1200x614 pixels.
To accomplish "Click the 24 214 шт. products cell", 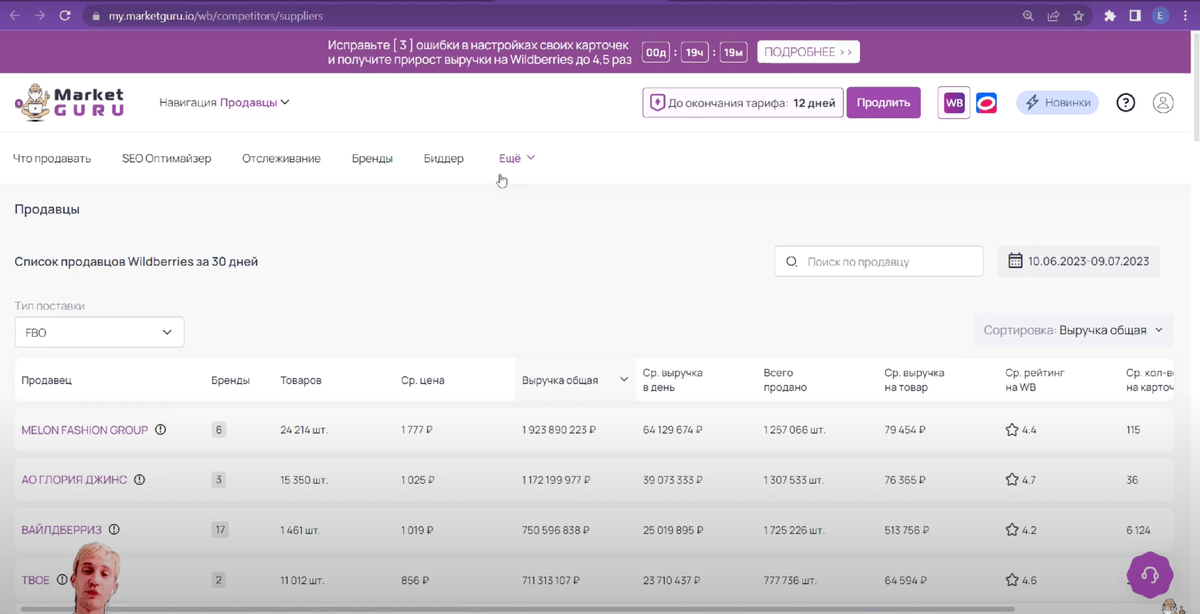I will 304,430.
